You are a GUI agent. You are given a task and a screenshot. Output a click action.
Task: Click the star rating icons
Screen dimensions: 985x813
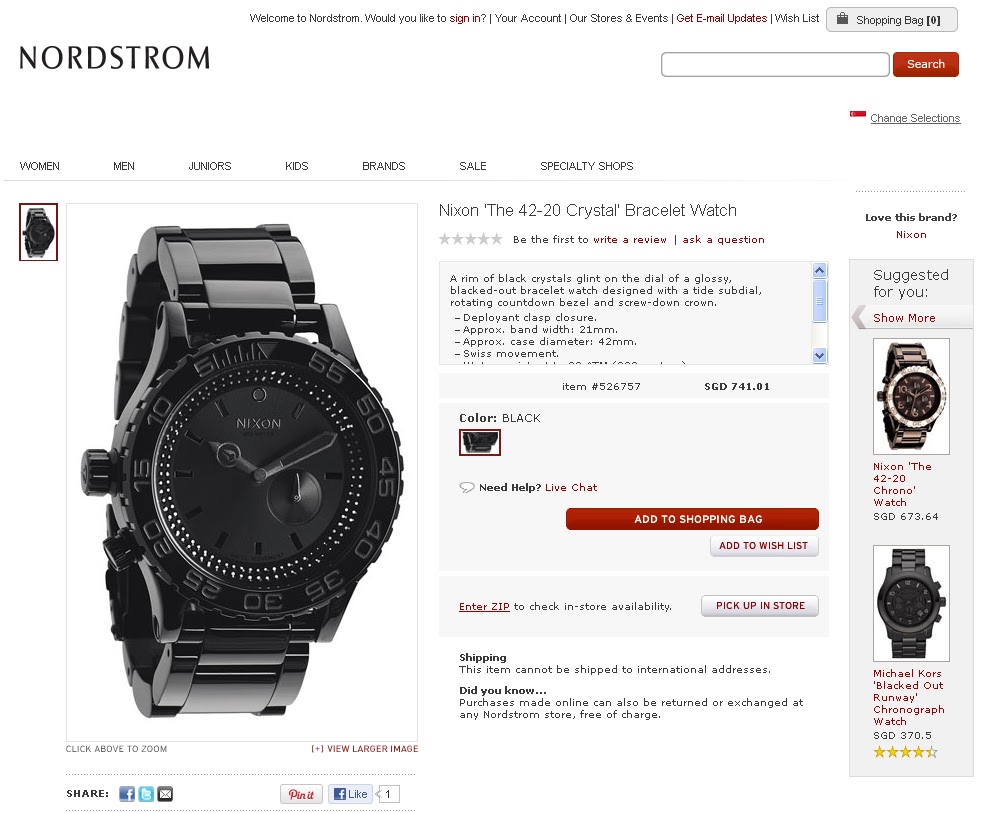pyautogui.click(x=471, y=239)
